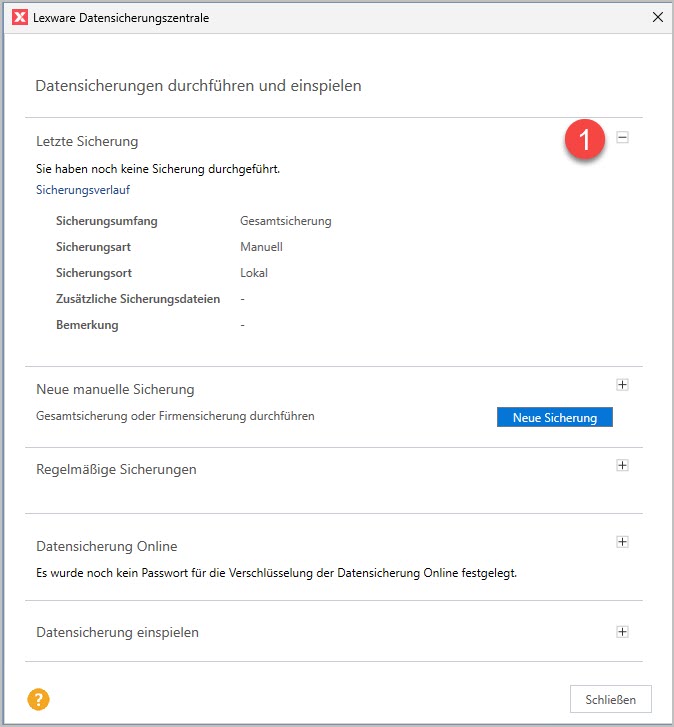Expand the Datensicherung Online section
The width and height of the screenshot is (674, 727).
(x=622, y=542)
